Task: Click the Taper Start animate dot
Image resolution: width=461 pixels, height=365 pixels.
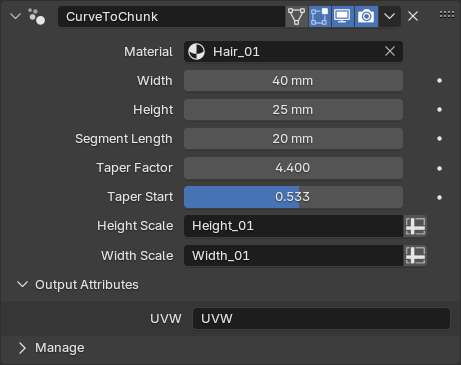Action: pos(439,198)
